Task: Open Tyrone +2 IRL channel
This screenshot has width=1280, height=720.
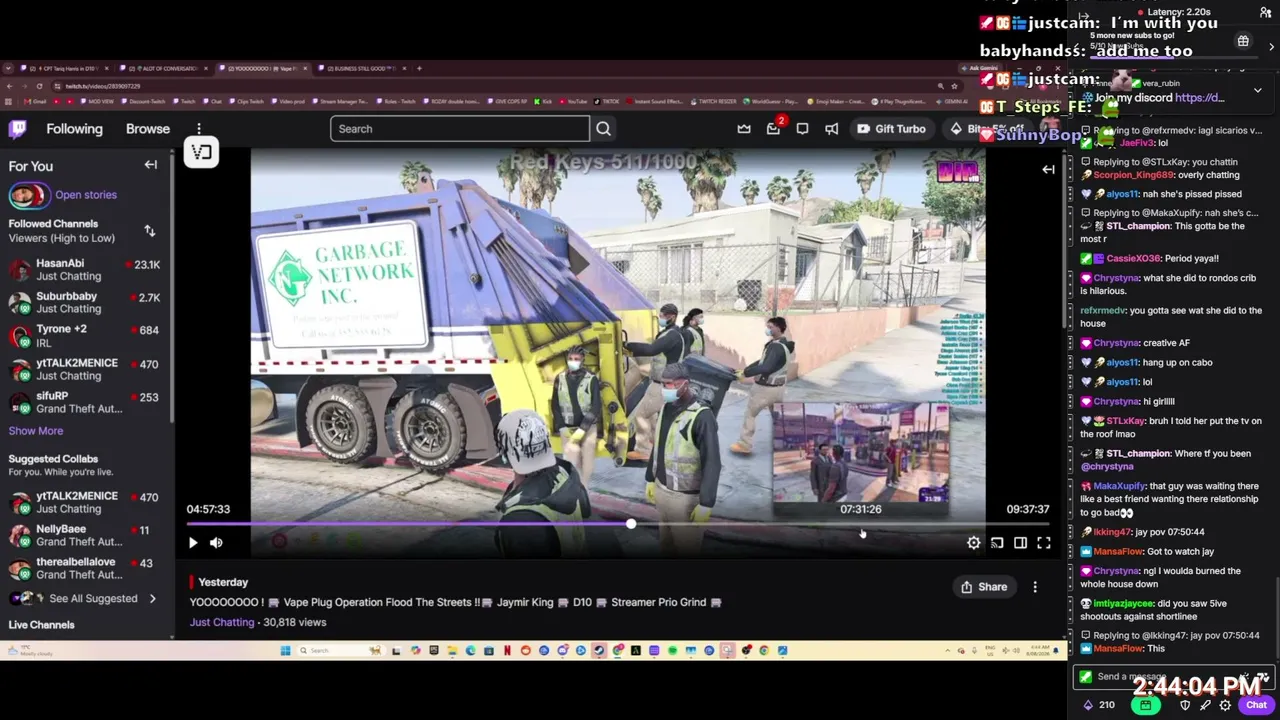Action: tap(84, 336)
